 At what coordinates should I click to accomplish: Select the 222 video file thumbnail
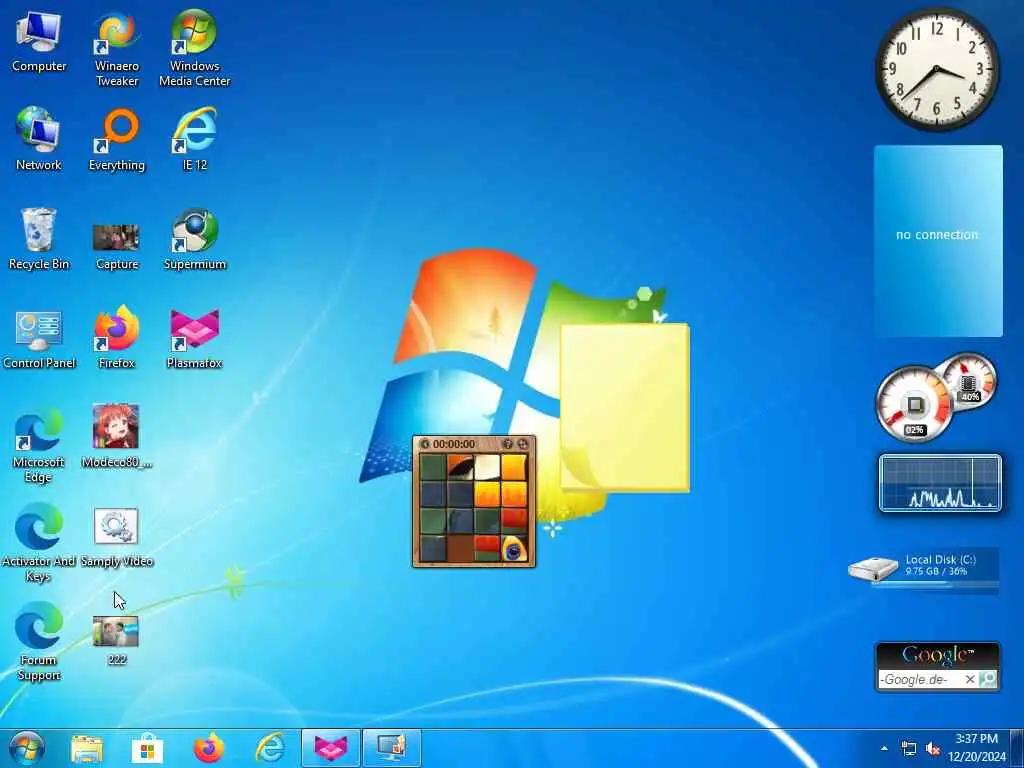117,640
